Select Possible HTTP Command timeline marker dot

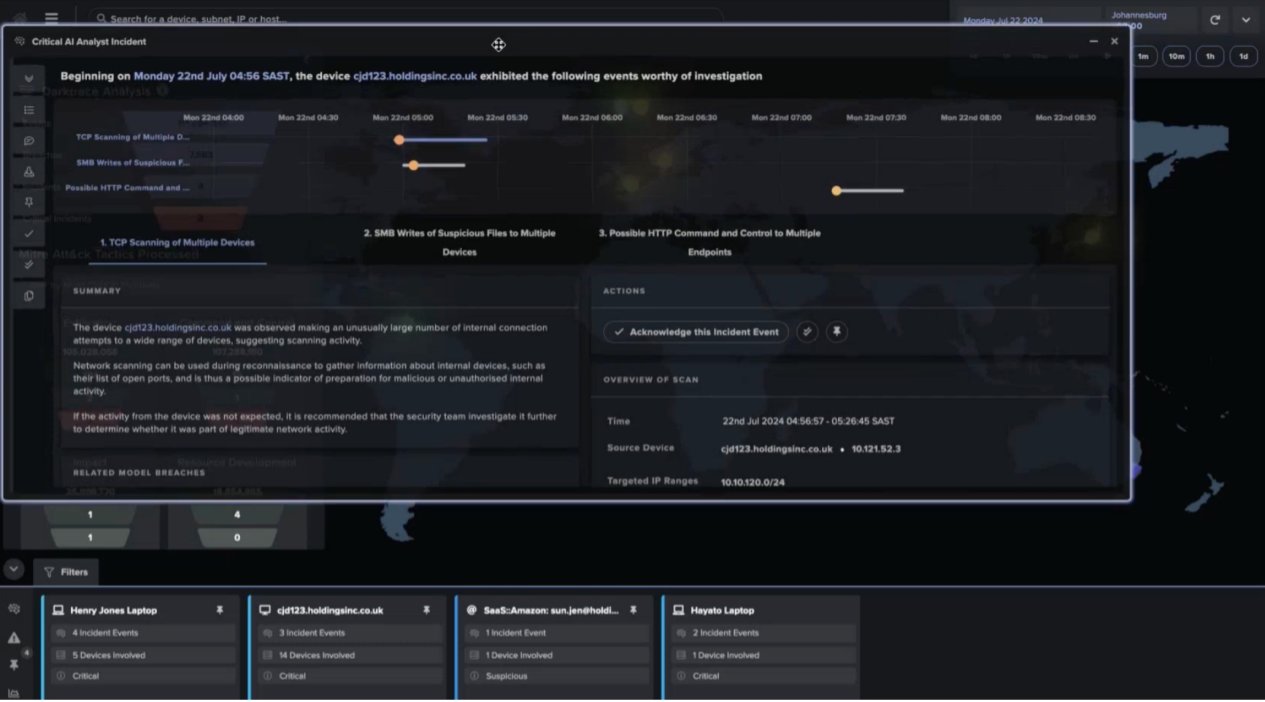[837, 190]
